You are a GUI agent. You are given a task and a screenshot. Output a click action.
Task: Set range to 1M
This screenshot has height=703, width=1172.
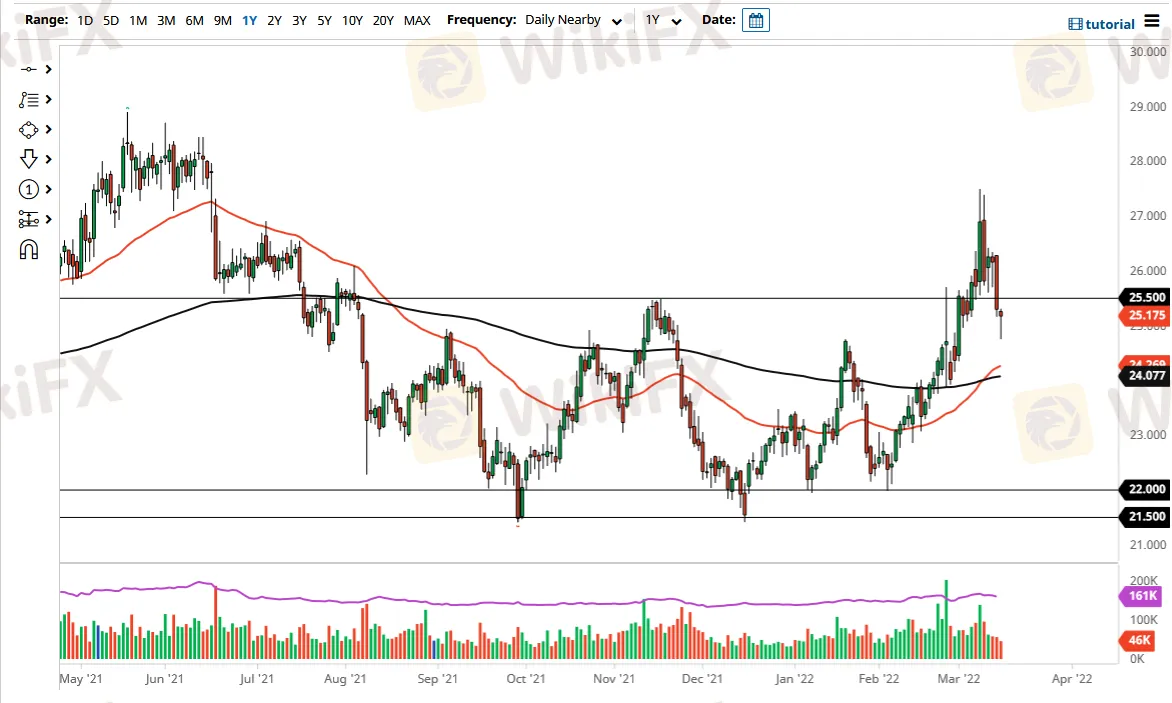point(138,20)
